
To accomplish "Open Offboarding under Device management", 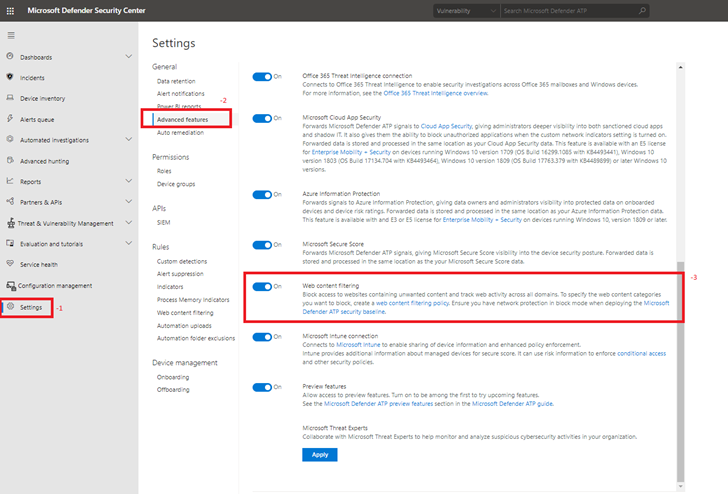I will click(x=173, y=390).
